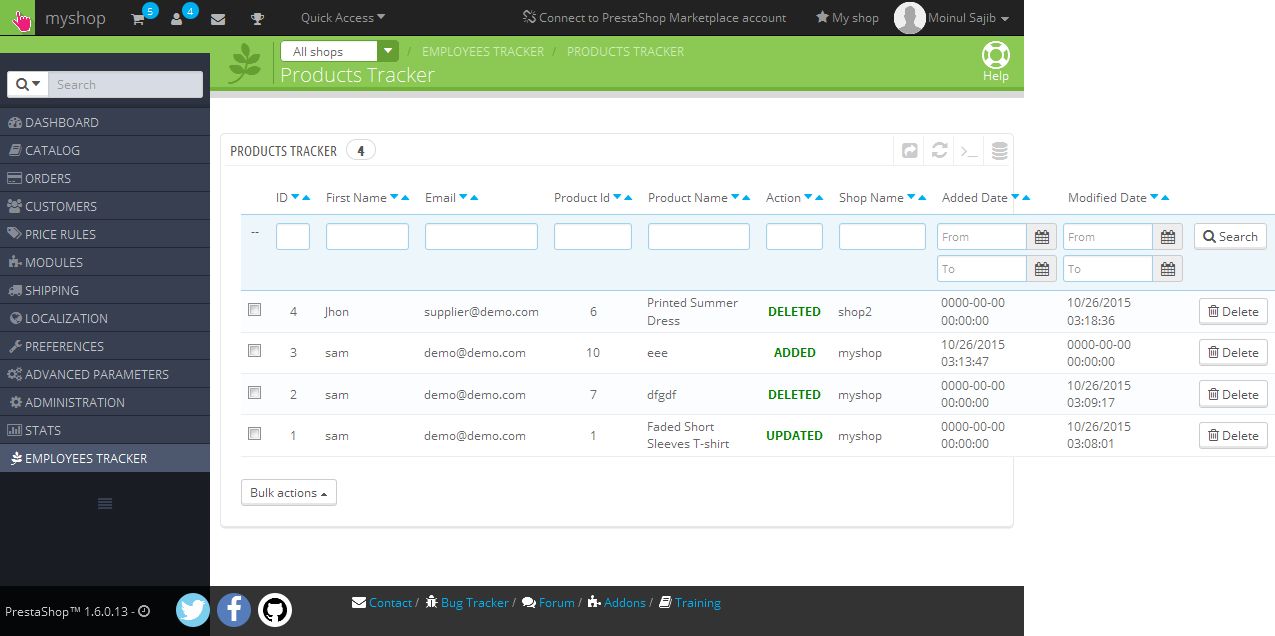The height and width of the screenshot is (636, 1275).
Task: Open the shopping cart orders notification icon
Action: [x=138, y=18]
